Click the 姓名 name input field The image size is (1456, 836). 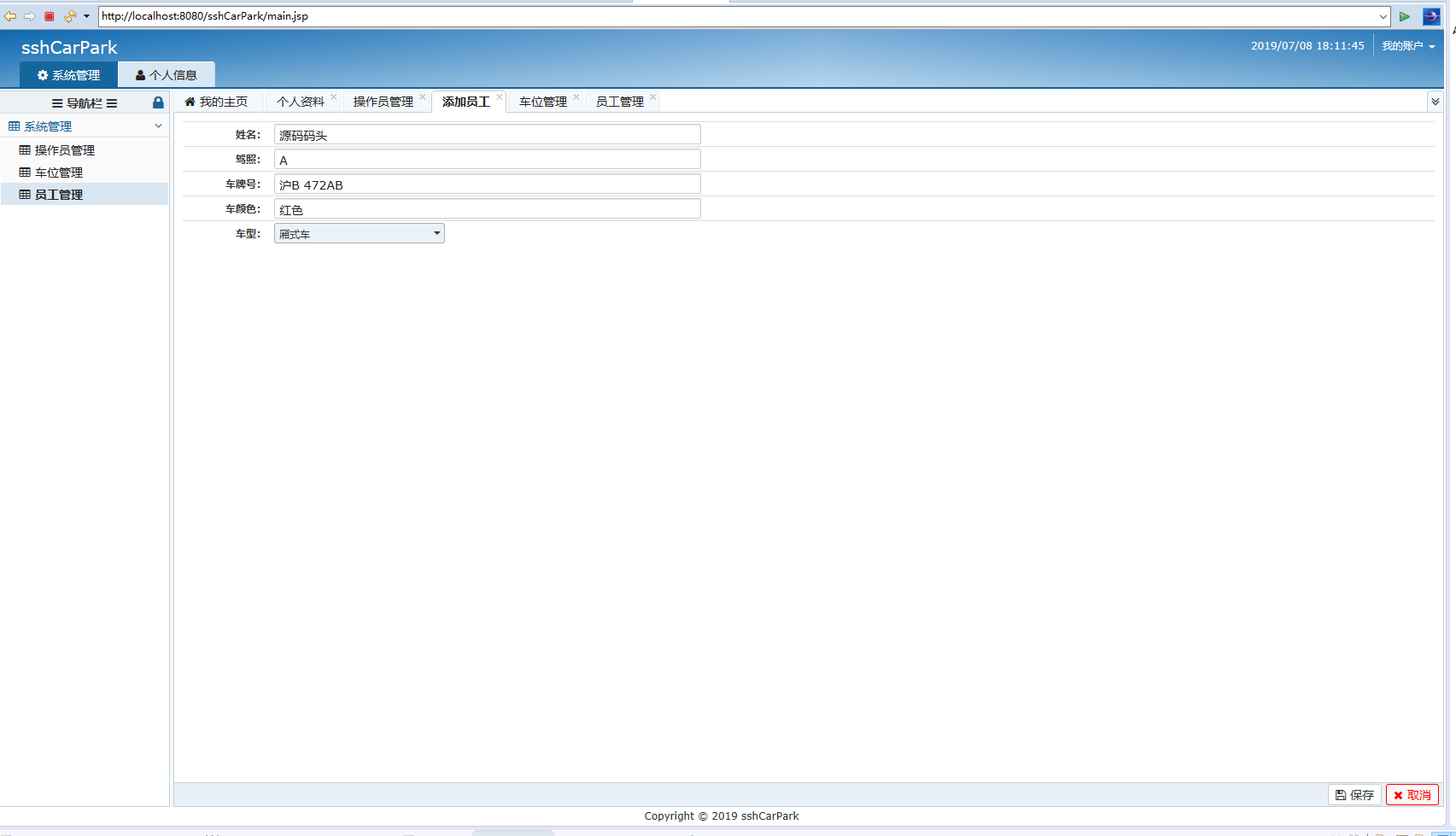pos(488,135)
